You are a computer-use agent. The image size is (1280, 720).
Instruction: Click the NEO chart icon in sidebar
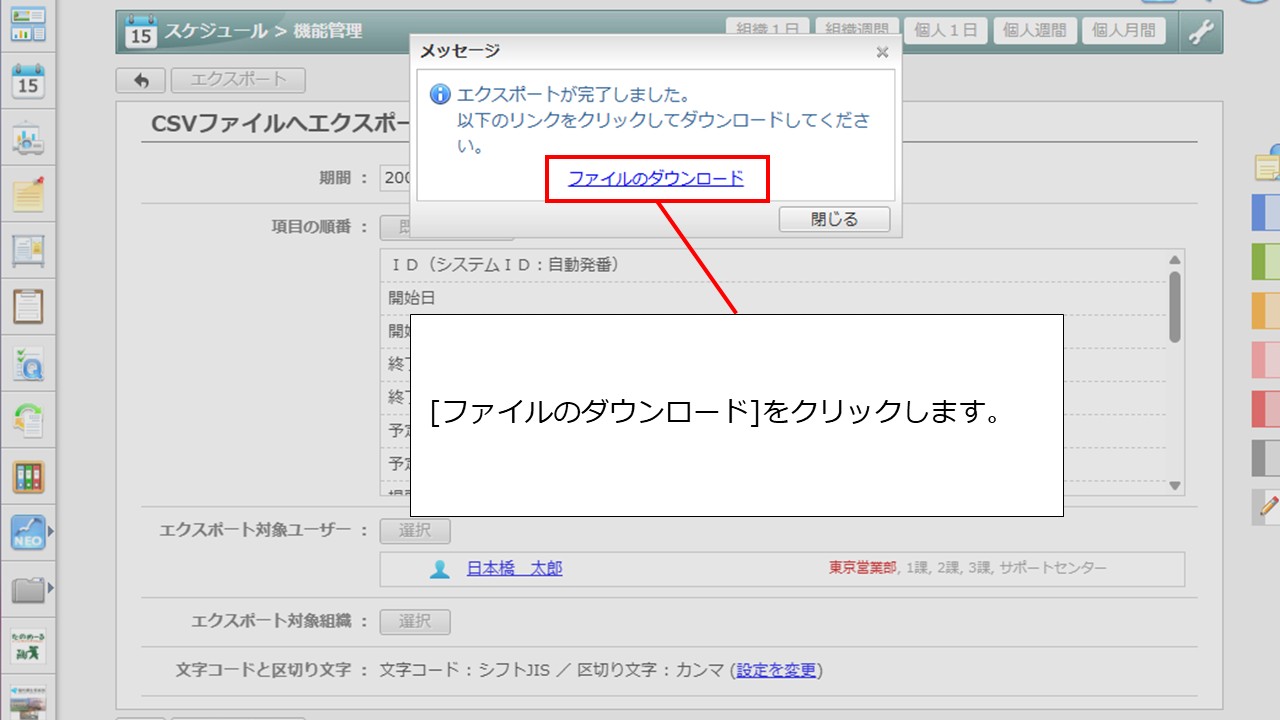tap(28, 533)
